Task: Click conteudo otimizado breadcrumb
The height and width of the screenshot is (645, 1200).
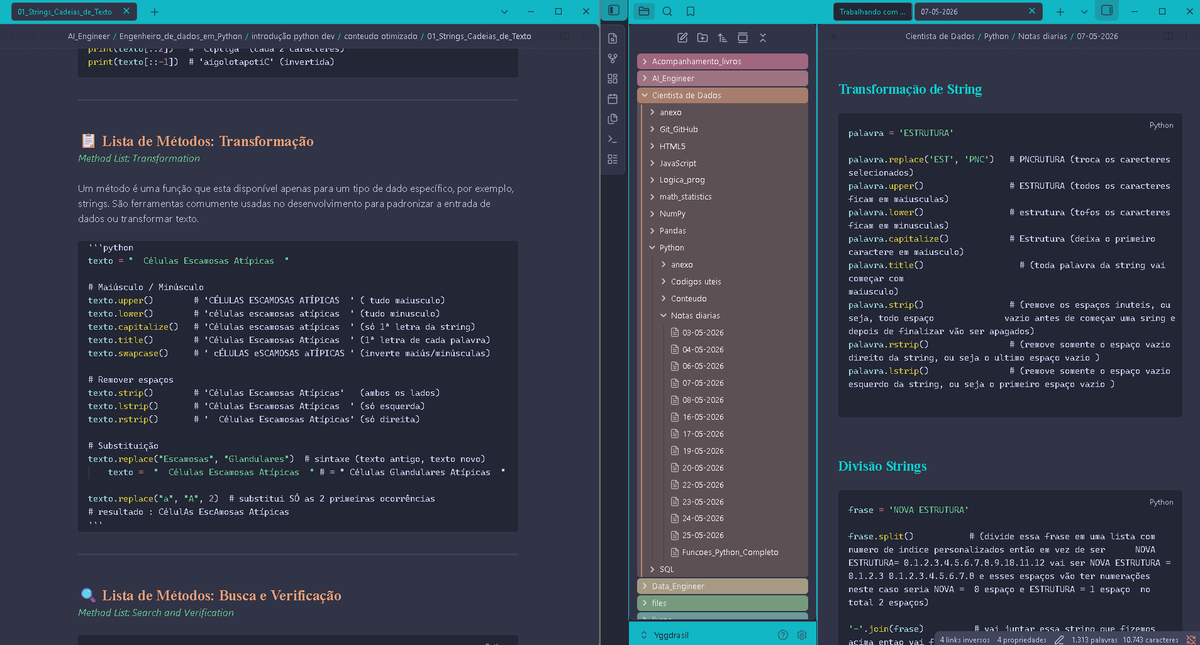Action: pos(380,35)
